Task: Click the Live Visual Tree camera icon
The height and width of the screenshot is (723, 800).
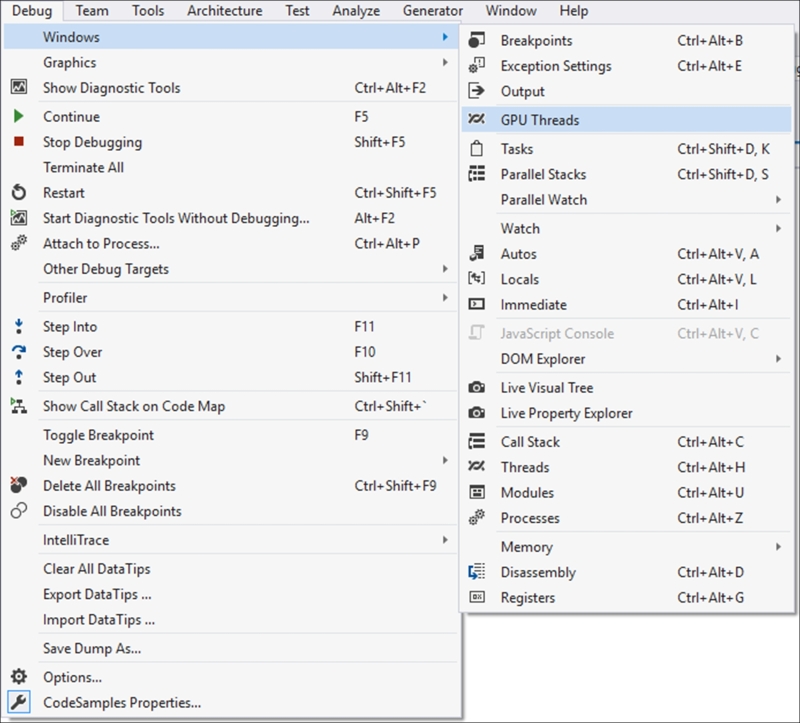Action: pyautogui.click(x=477, y=387)
